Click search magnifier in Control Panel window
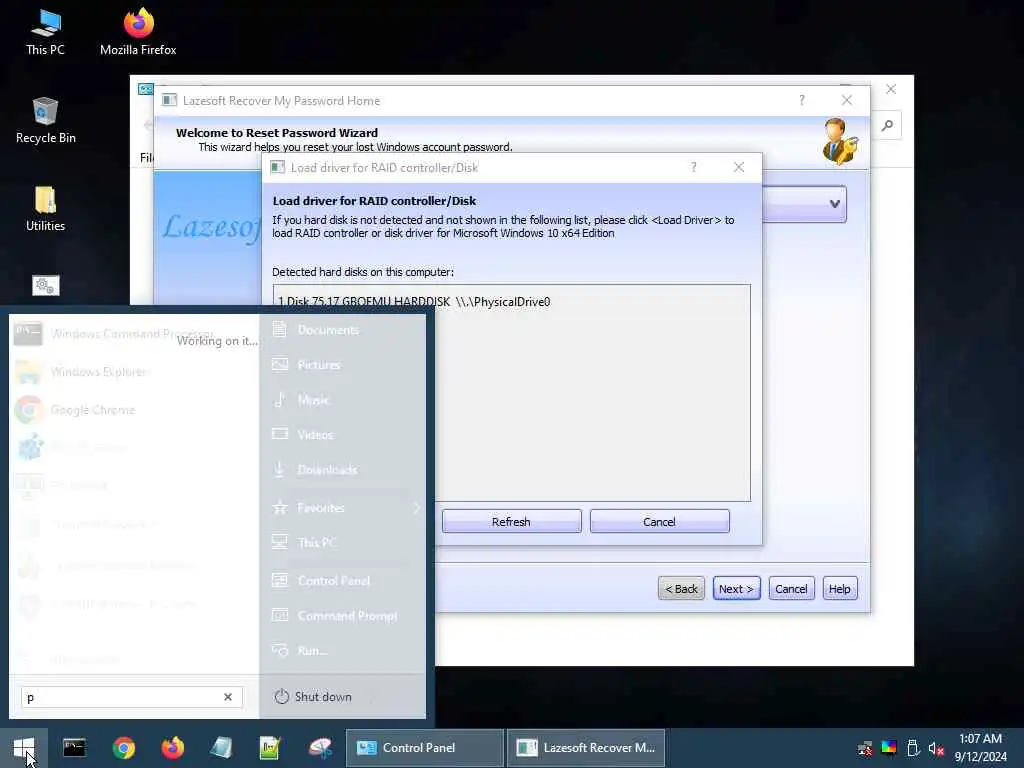Screen dimensions: 1024x768 (x=887, y=125)
